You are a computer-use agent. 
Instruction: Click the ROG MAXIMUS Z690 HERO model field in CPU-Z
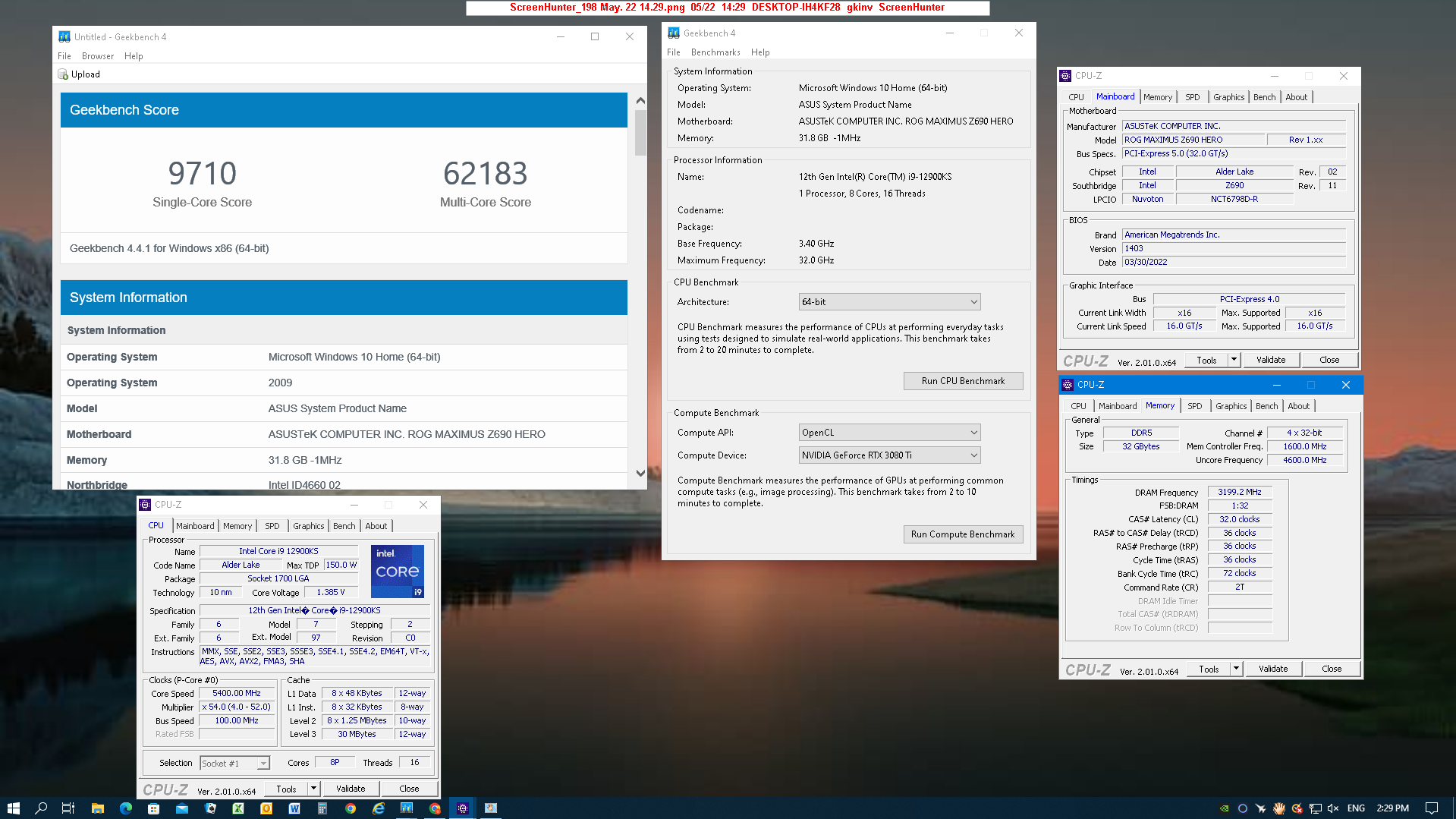(x=1193, y=140)
